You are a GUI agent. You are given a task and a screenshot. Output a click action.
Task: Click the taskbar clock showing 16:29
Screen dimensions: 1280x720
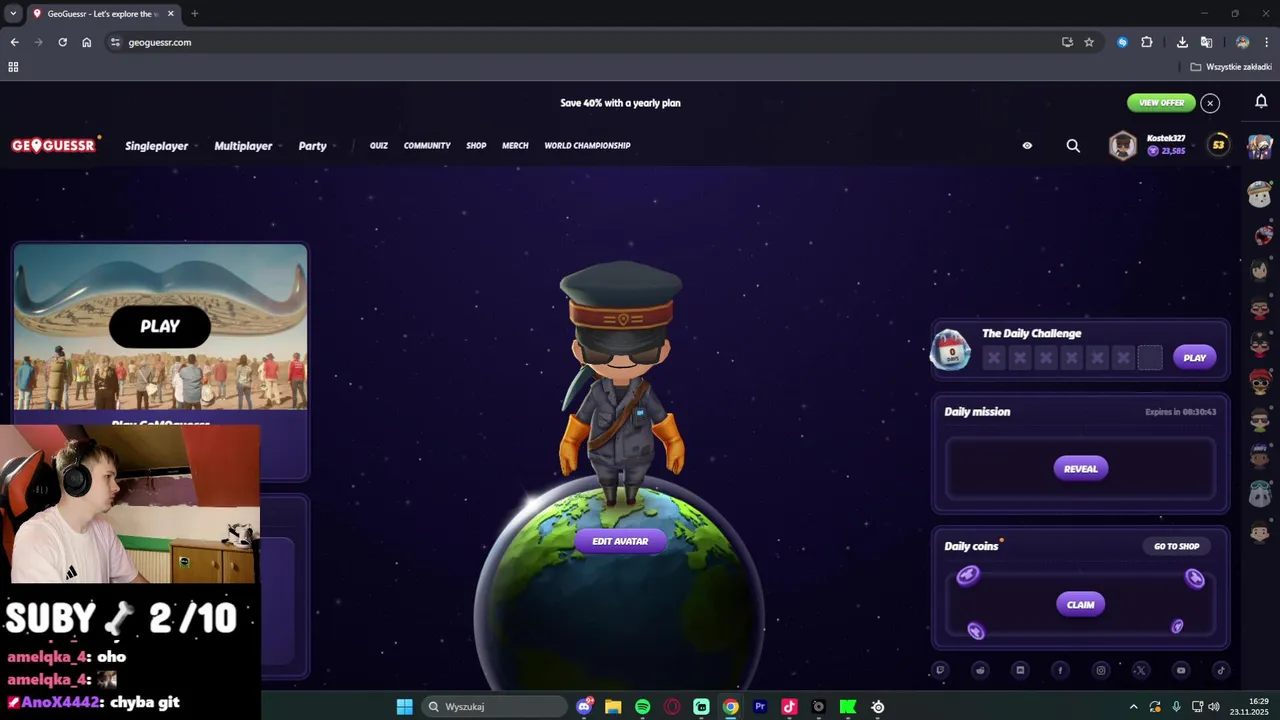pyautogui.click(x=1250, y=707)
